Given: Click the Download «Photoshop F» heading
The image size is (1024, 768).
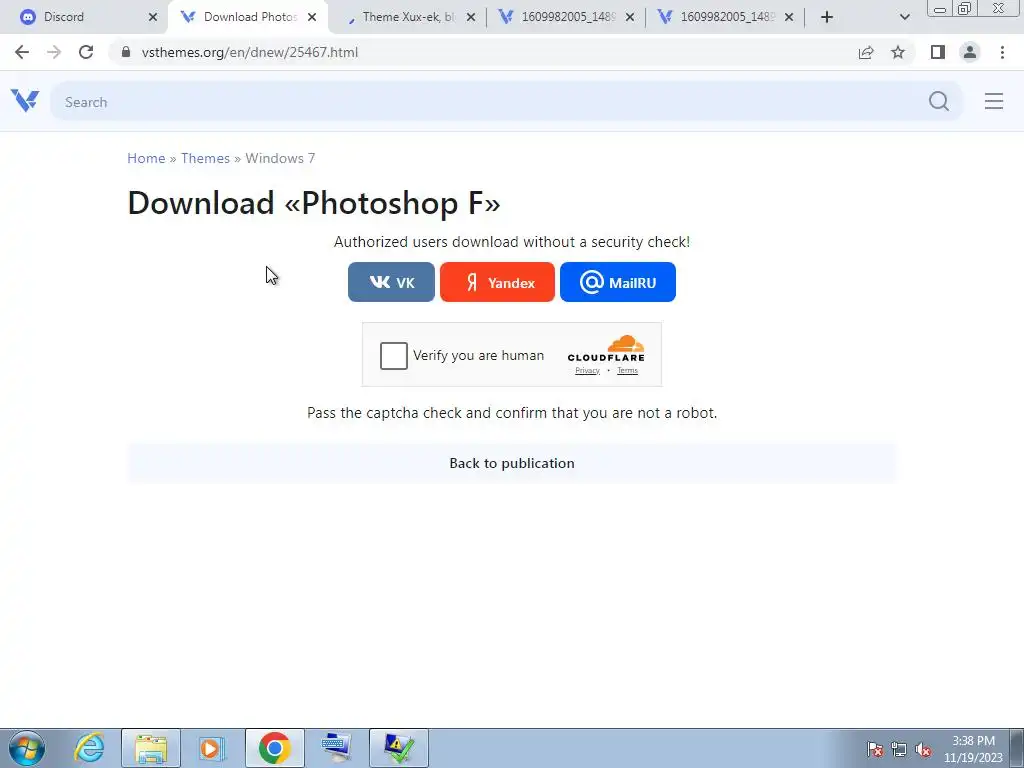Looking at the screenshot, I should (314, 202).
